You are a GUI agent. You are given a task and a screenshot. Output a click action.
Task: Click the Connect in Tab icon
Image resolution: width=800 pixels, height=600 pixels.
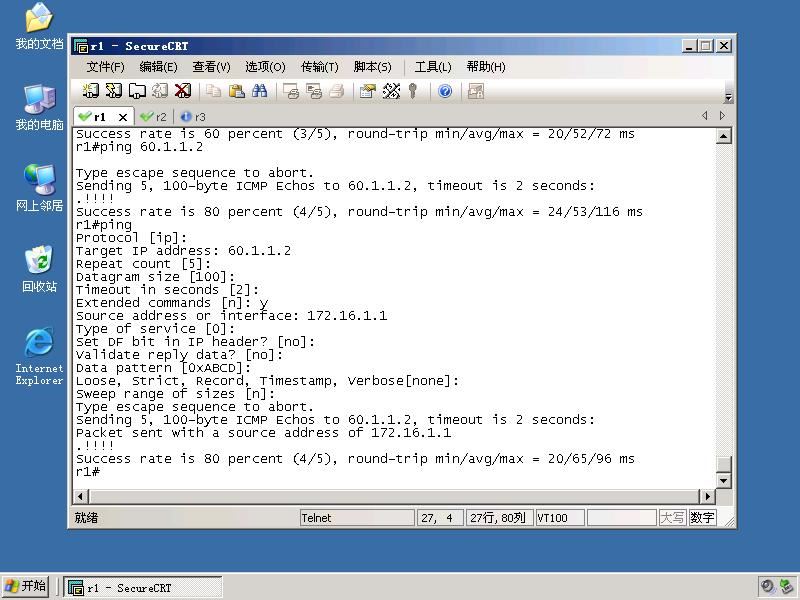137,91
